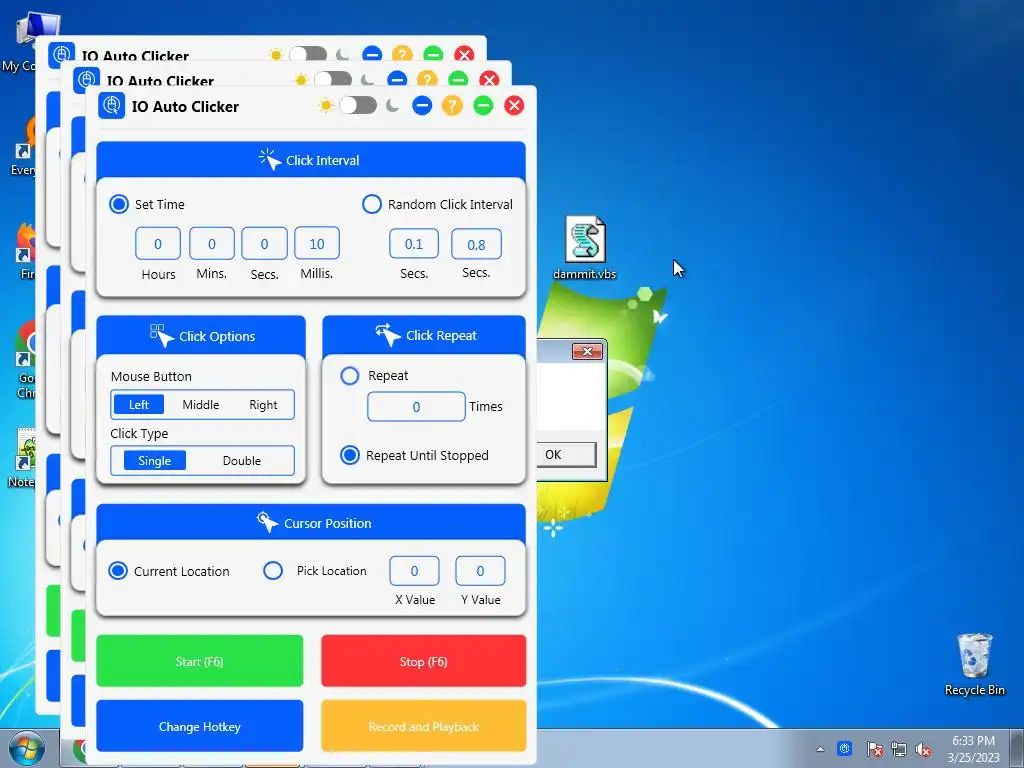Viewport: 1024px width, 768px height.
Task: Show hidden tray icons arrow
Action: (x=820, y=749)
